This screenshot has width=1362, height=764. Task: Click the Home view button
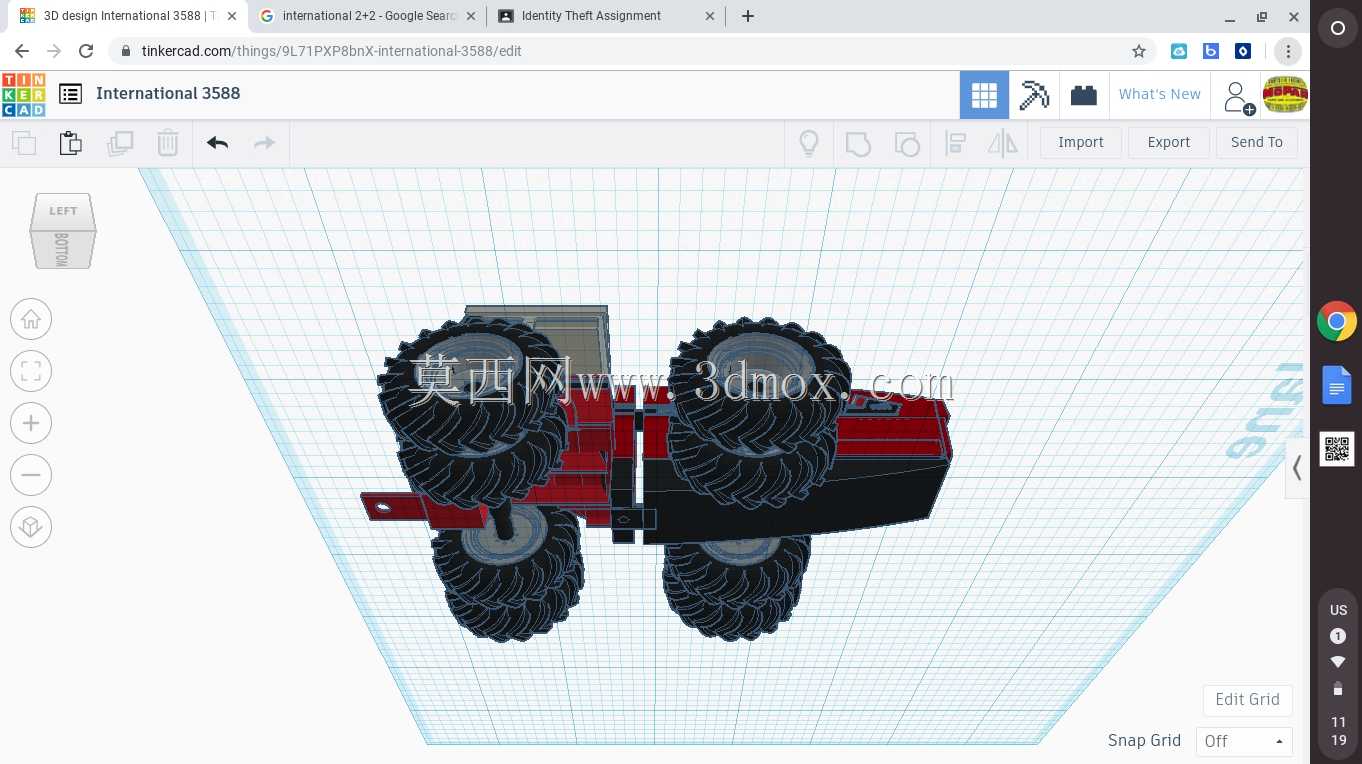pyautogui.click(x=31, y=319)
